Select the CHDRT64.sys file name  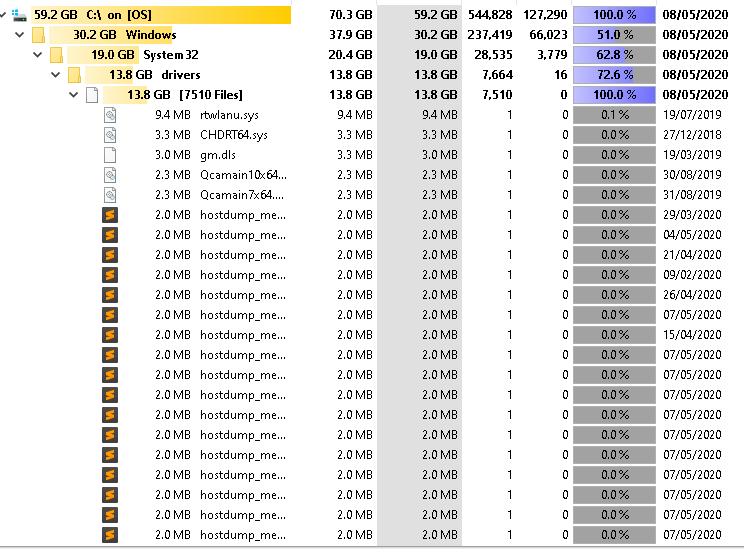(x=234, y=135)
